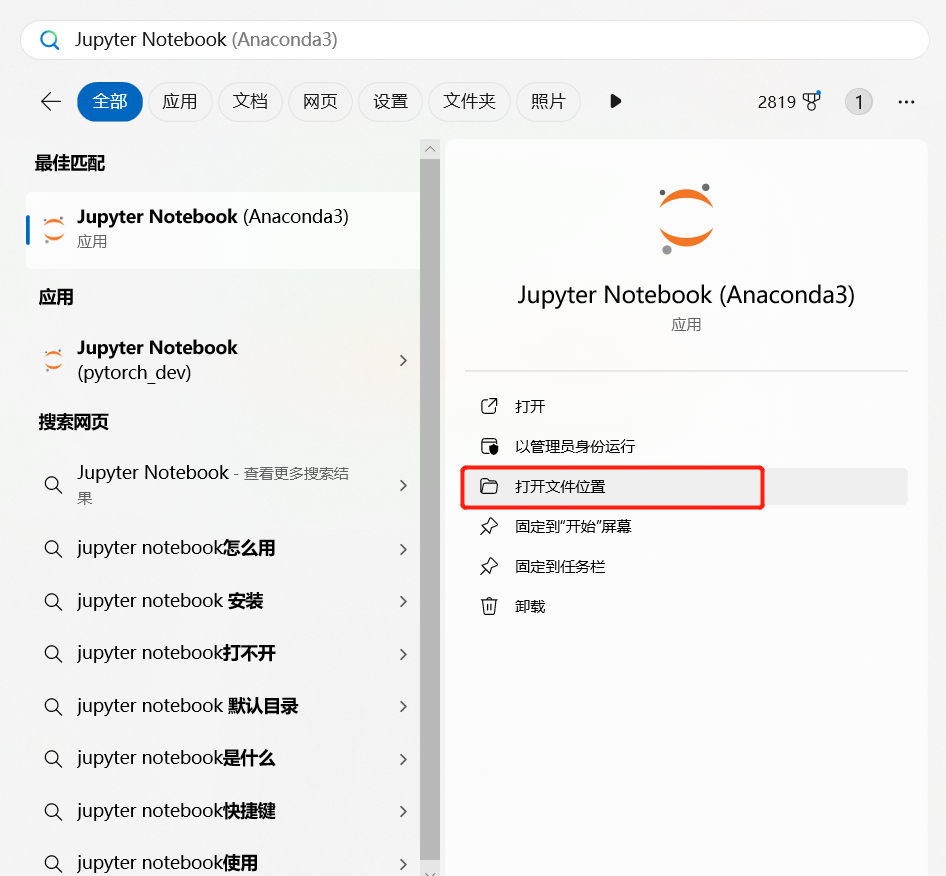Click the pin icon beside 固定到"开始"屏幕
The image size is (946, 876).
(x=489, y=526)
